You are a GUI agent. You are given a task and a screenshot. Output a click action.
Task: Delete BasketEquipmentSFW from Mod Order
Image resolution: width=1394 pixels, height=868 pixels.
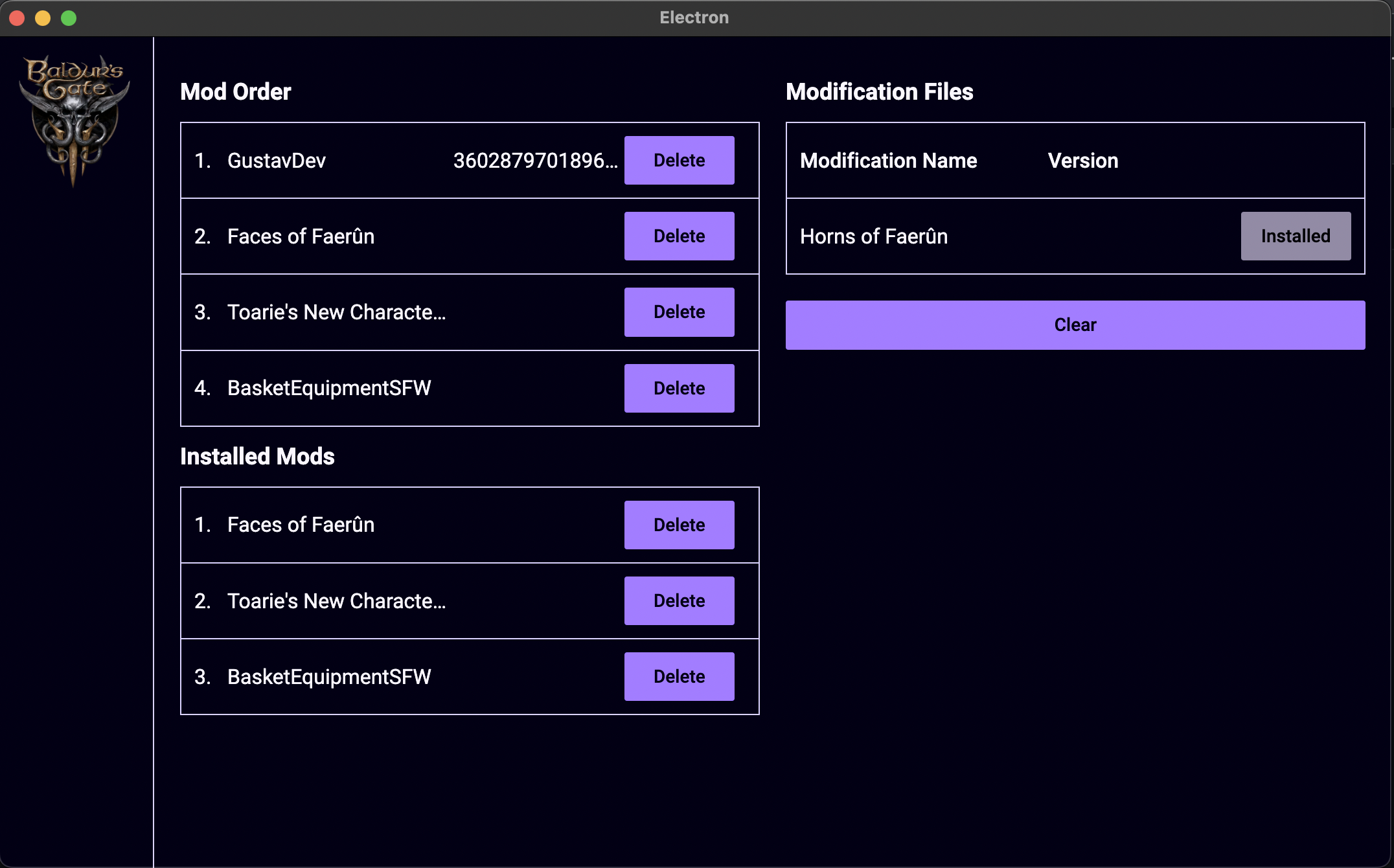coord(678,387)
